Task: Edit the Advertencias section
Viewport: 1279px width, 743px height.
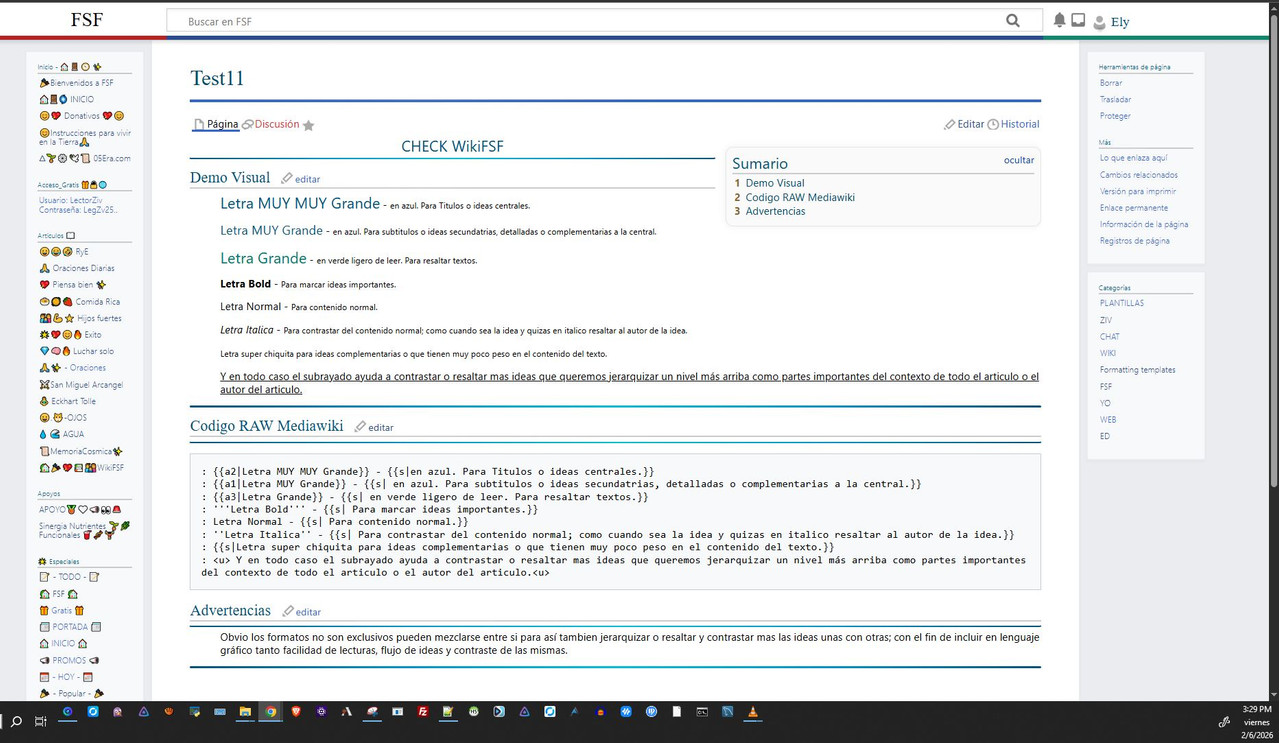Action: click(x=308, y=612)
